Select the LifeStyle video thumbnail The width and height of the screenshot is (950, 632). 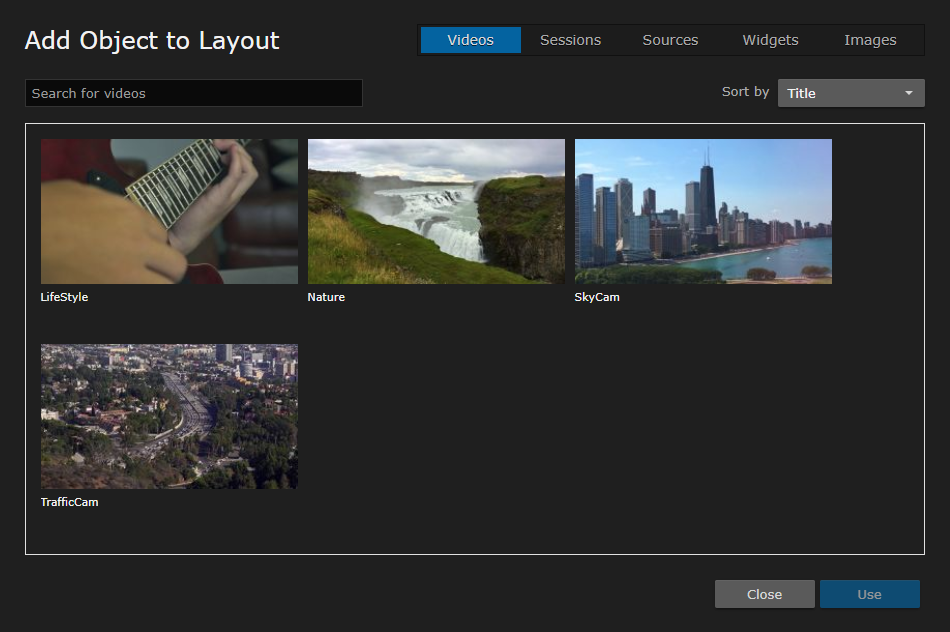coord(168,211)
